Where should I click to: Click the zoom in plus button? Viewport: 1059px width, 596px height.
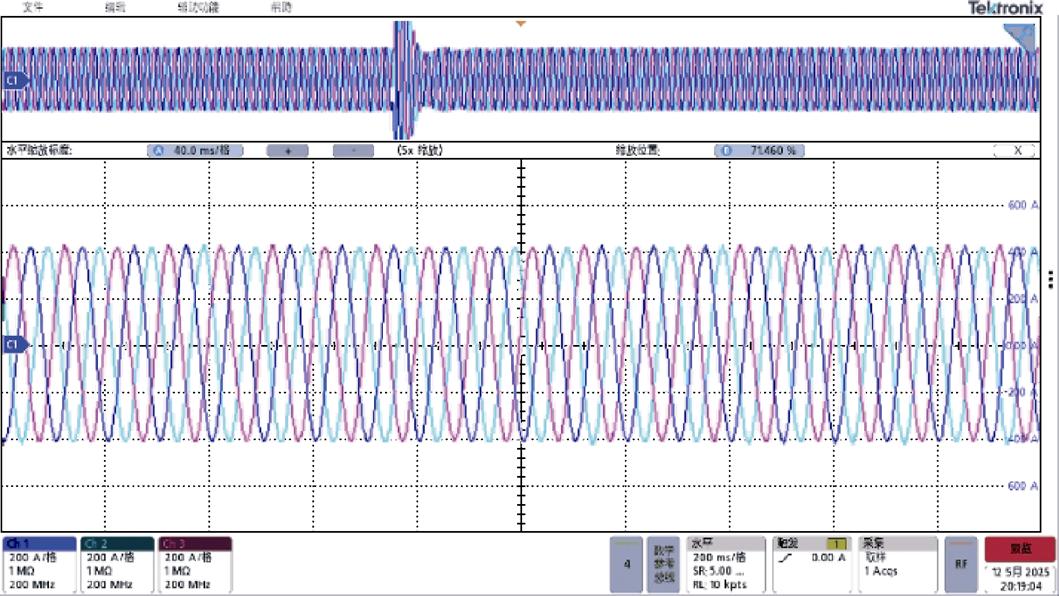click(x=288, y=151)
